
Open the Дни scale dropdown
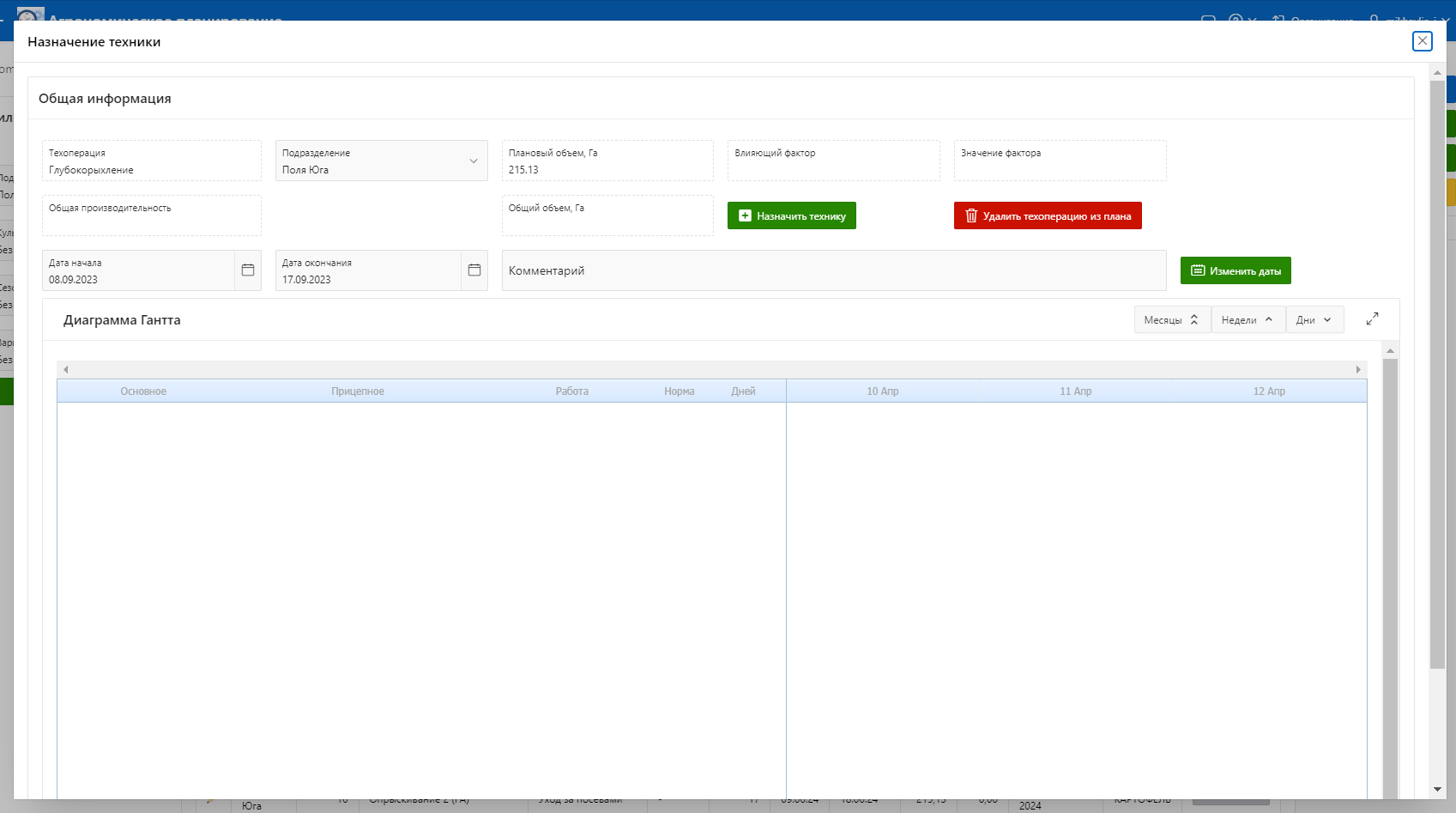[1314, 320]
